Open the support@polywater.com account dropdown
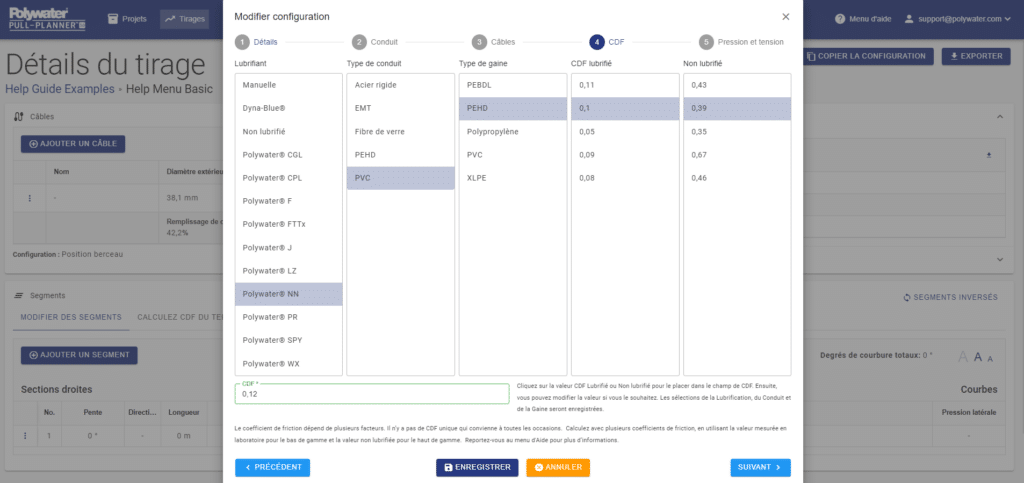 tap(957, 19)
